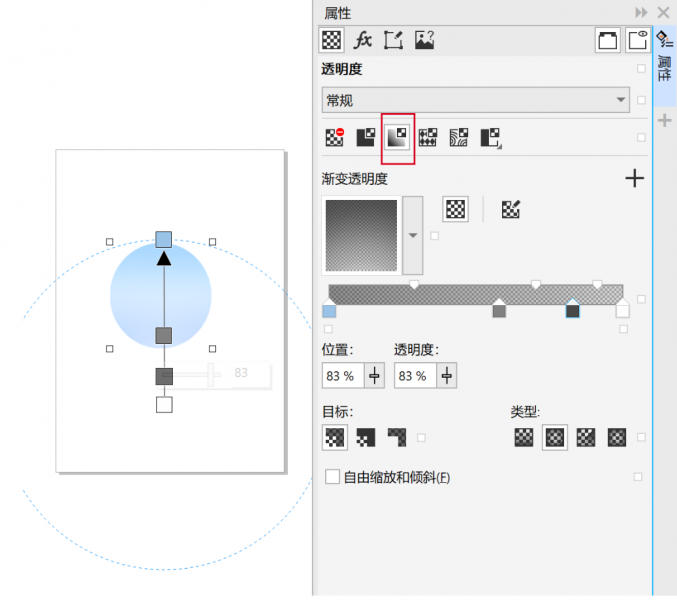Click midpoint marker between gray and dark nodes
Screen dimensions: 677x600
[x=535, y=284]
